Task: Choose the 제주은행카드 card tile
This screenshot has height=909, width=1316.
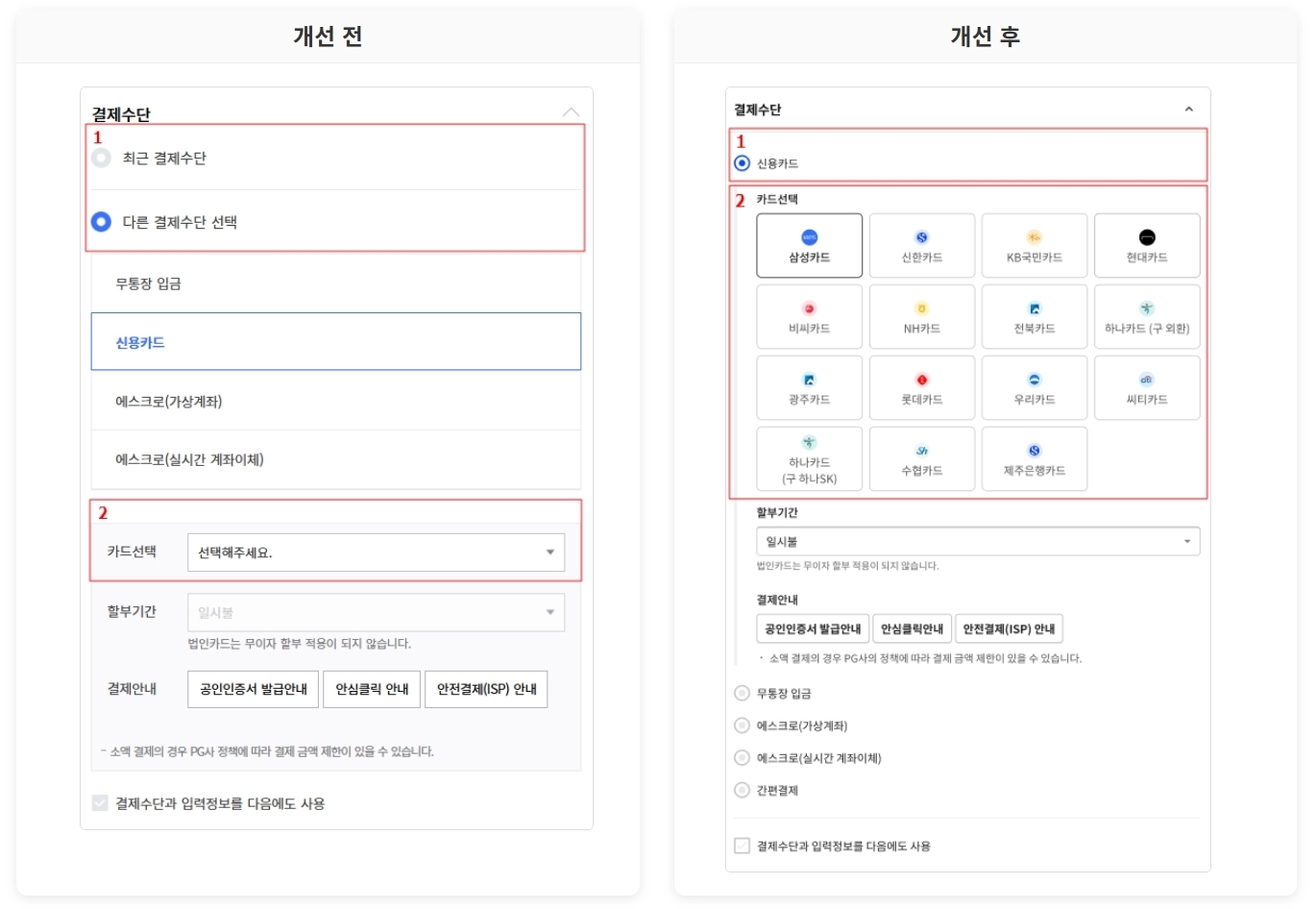Action: tap(1034, 459)
